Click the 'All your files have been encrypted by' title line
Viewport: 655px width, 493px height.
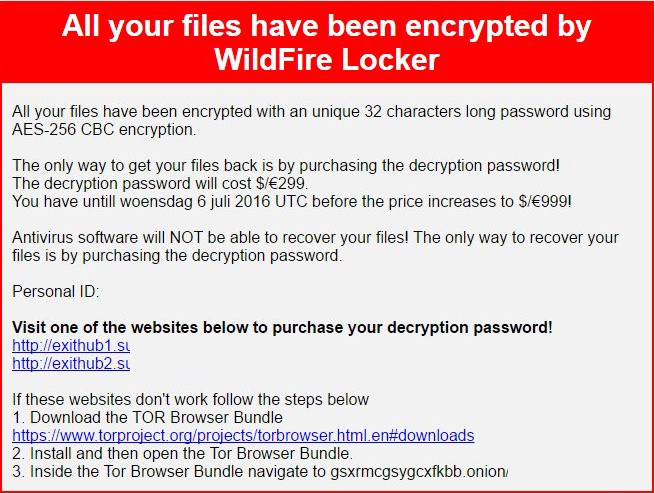pyautogui.click(x=327, y=27)
